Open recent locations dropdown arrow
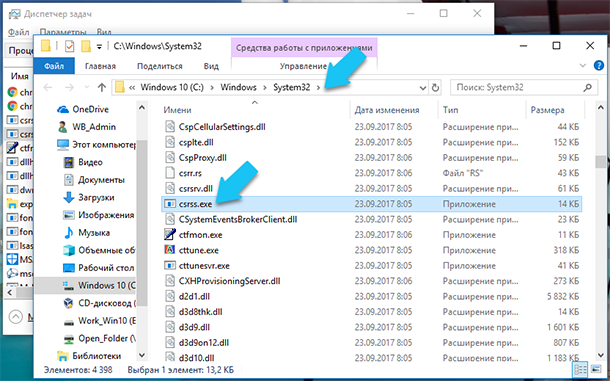 87,87
